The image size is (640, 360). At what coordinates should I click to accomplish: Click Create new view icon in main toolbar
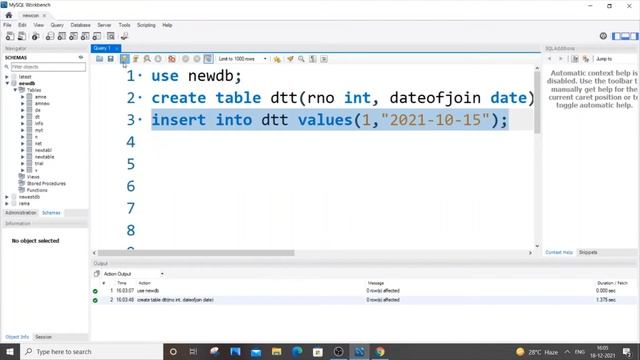tap(73, 36)
